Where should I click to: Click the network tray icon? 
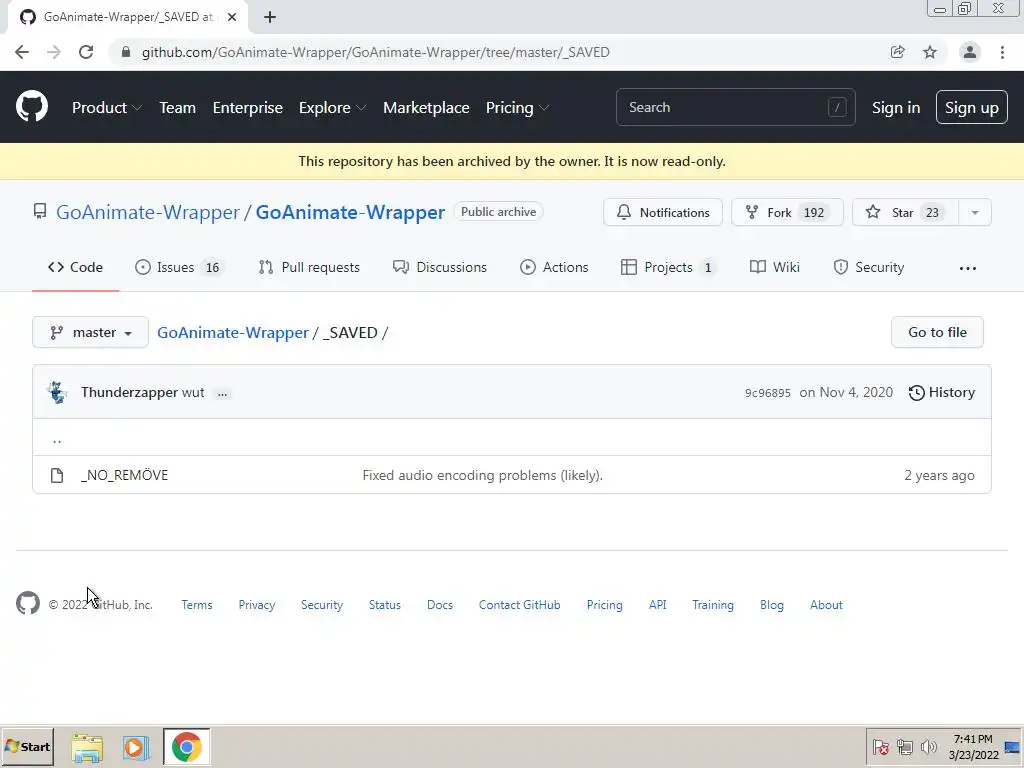coord(904,747)
